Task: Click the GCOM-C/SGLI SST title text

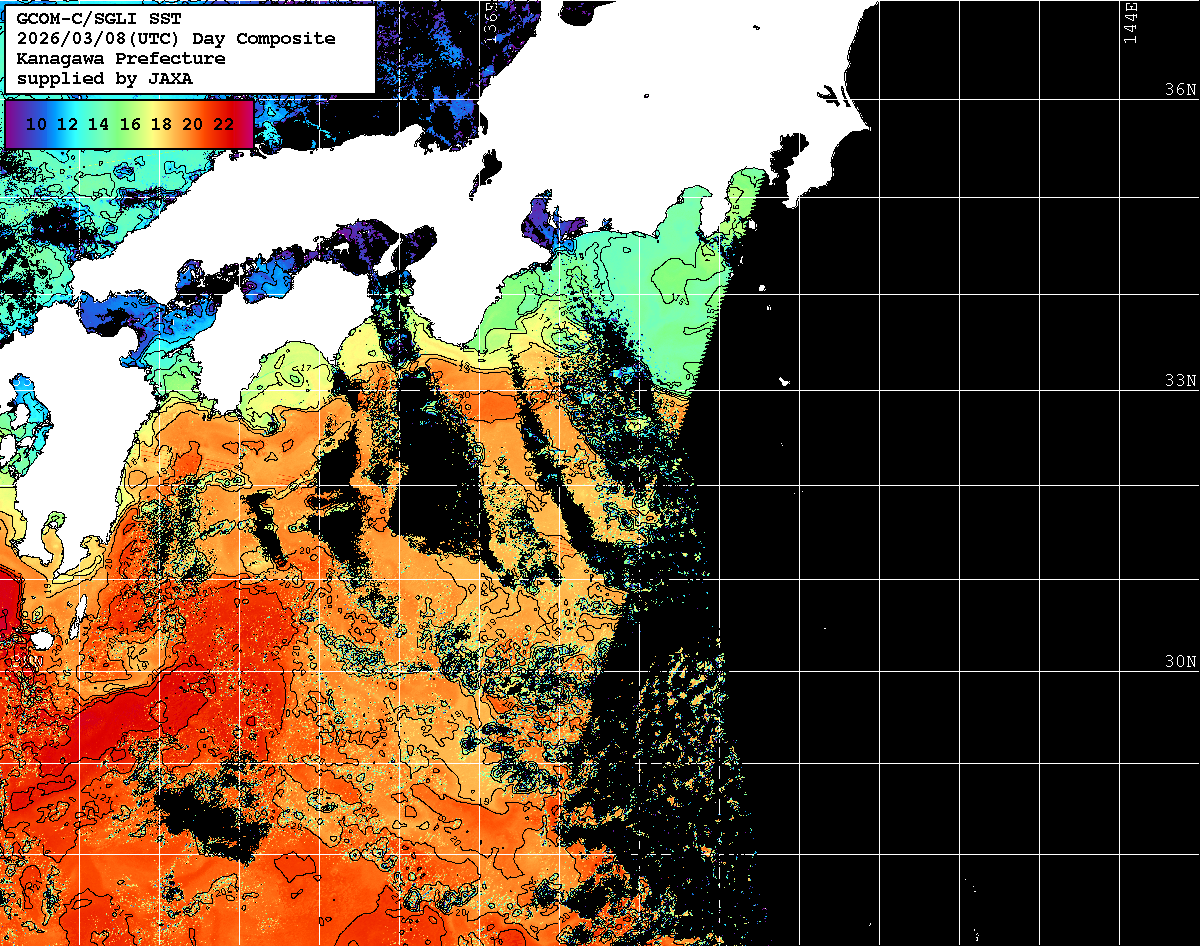Action: click(100, 19)
